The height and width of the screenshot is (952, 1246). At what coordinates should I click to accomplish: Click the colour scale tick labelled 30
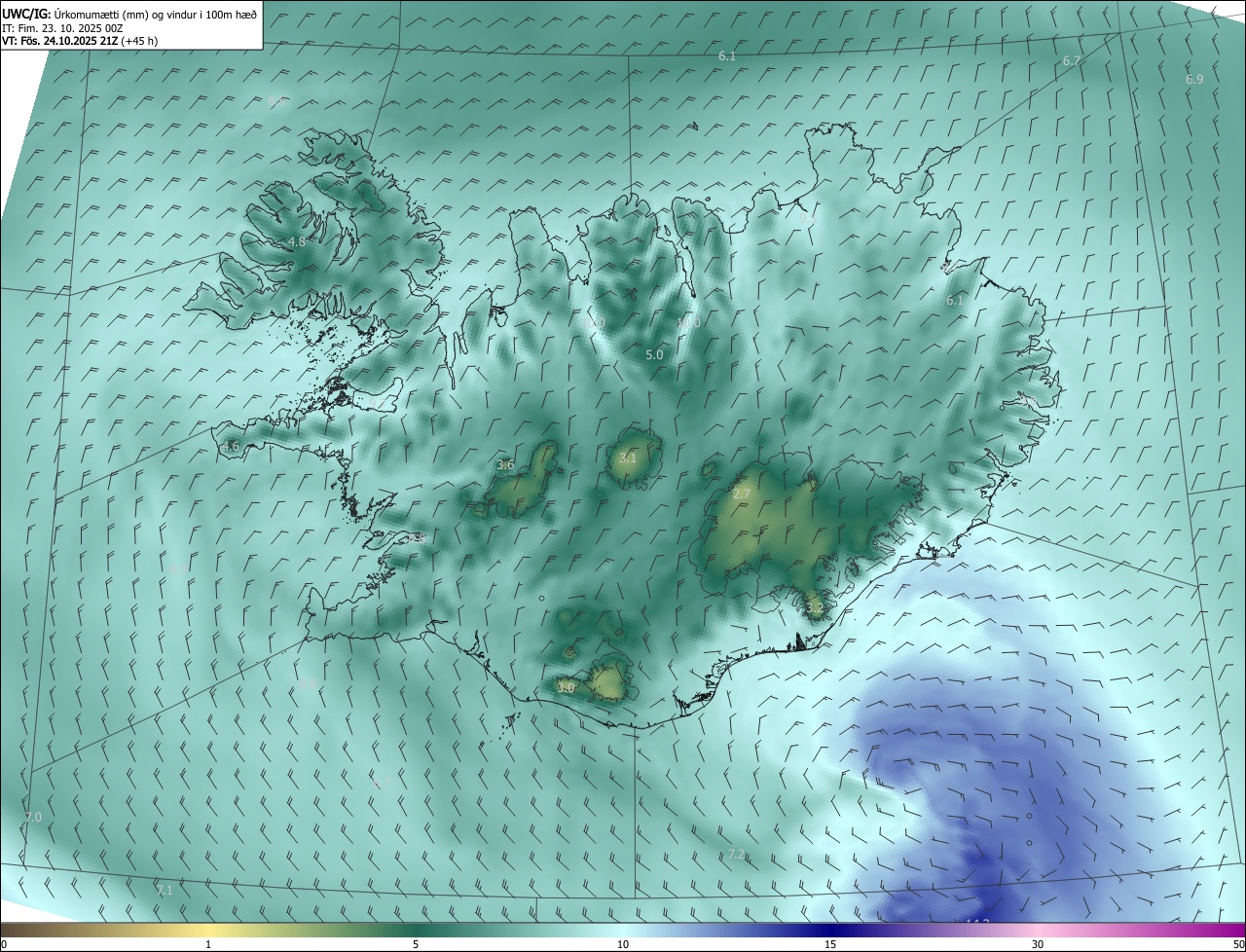point(1038,944)
